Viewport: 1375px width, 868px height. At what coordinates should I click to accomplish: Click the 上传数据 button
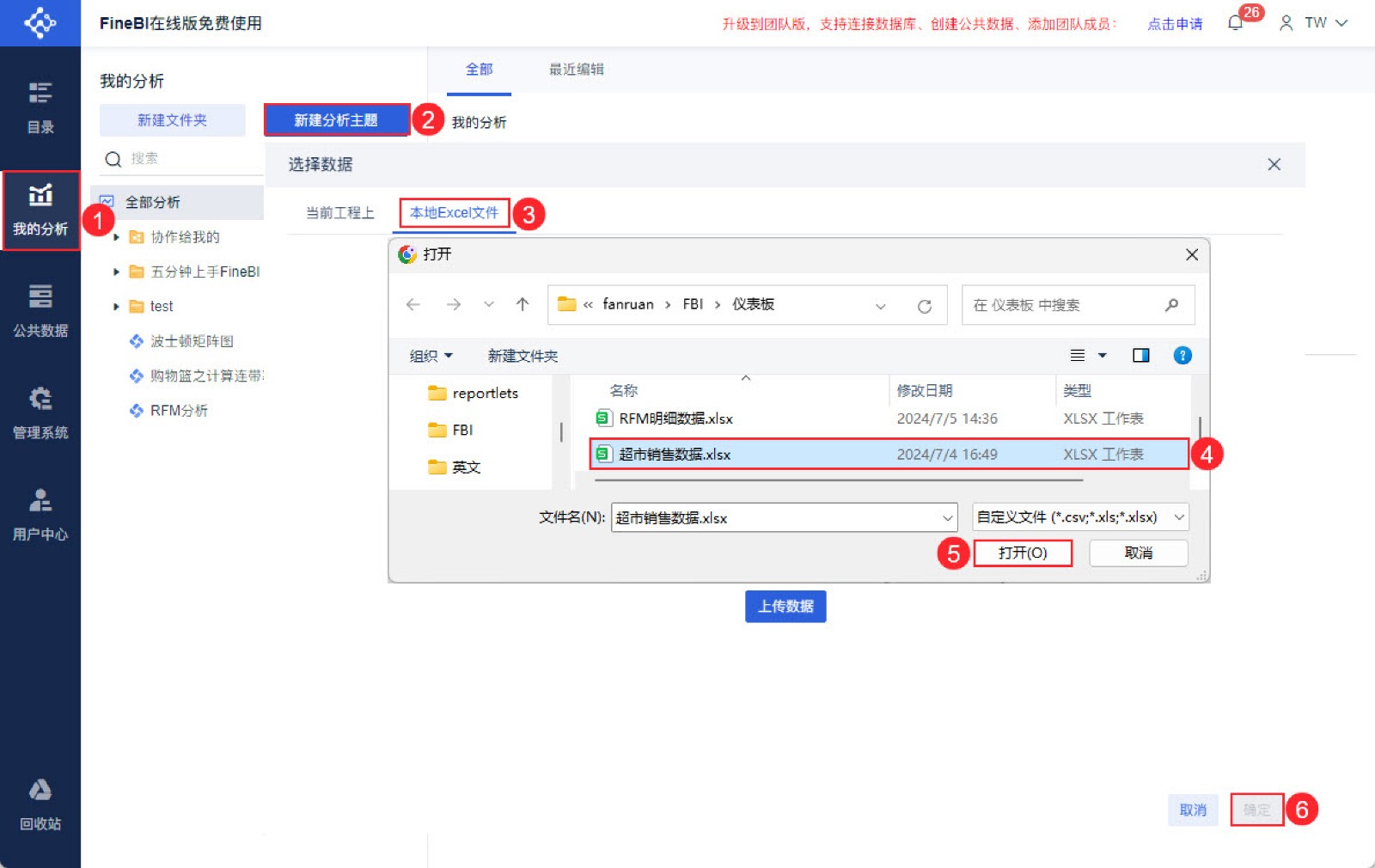(785, 606)
